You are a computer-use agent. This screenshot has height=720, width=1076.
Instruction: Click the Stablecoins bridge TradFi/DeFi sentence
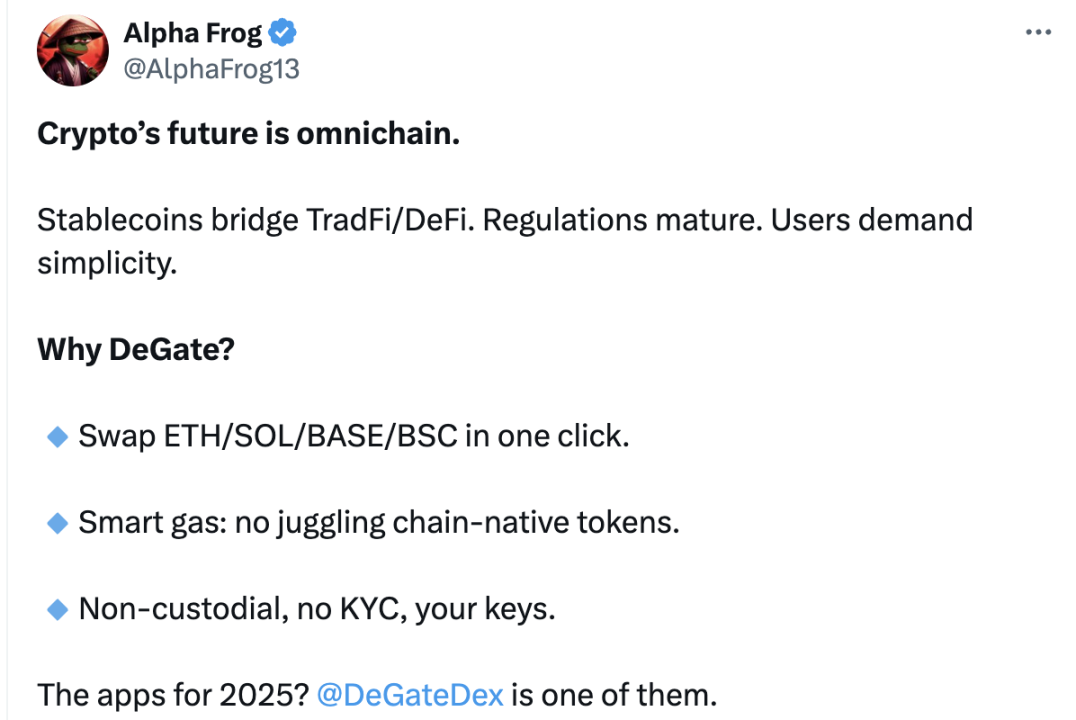(x=255, y=220)
